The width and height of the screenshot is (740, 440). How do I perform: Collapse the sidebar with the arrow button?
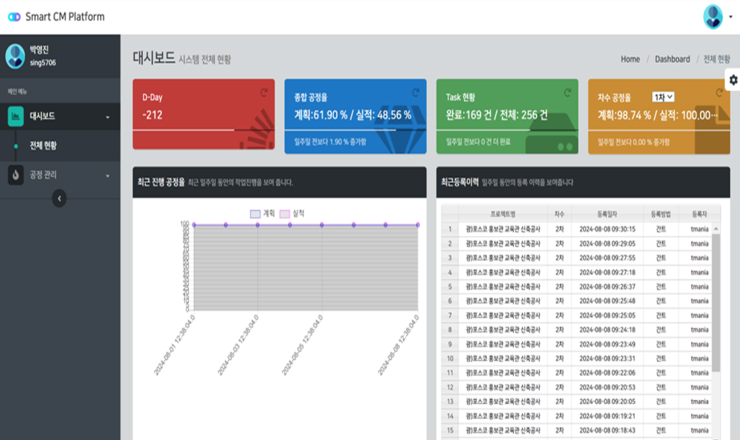tap(59, 199)
